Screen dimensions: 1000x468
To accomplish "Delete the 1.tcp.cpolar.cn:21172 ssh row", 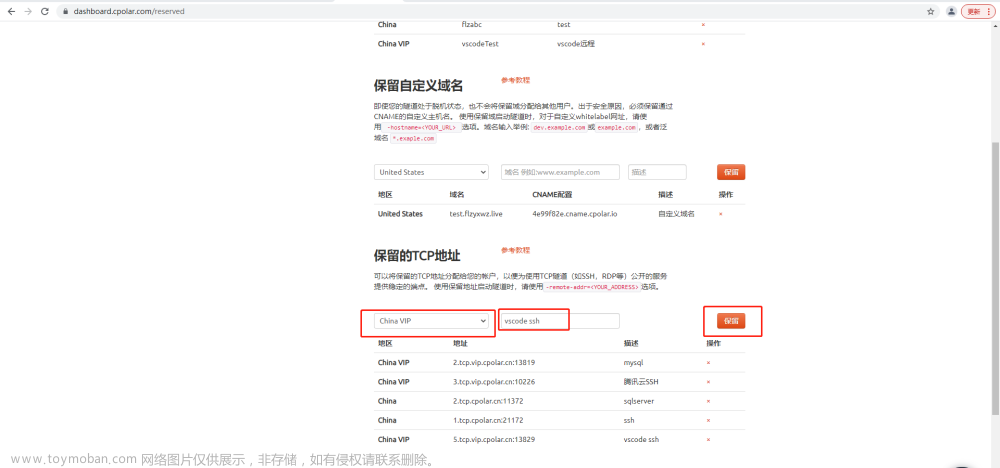I will 709,420.
